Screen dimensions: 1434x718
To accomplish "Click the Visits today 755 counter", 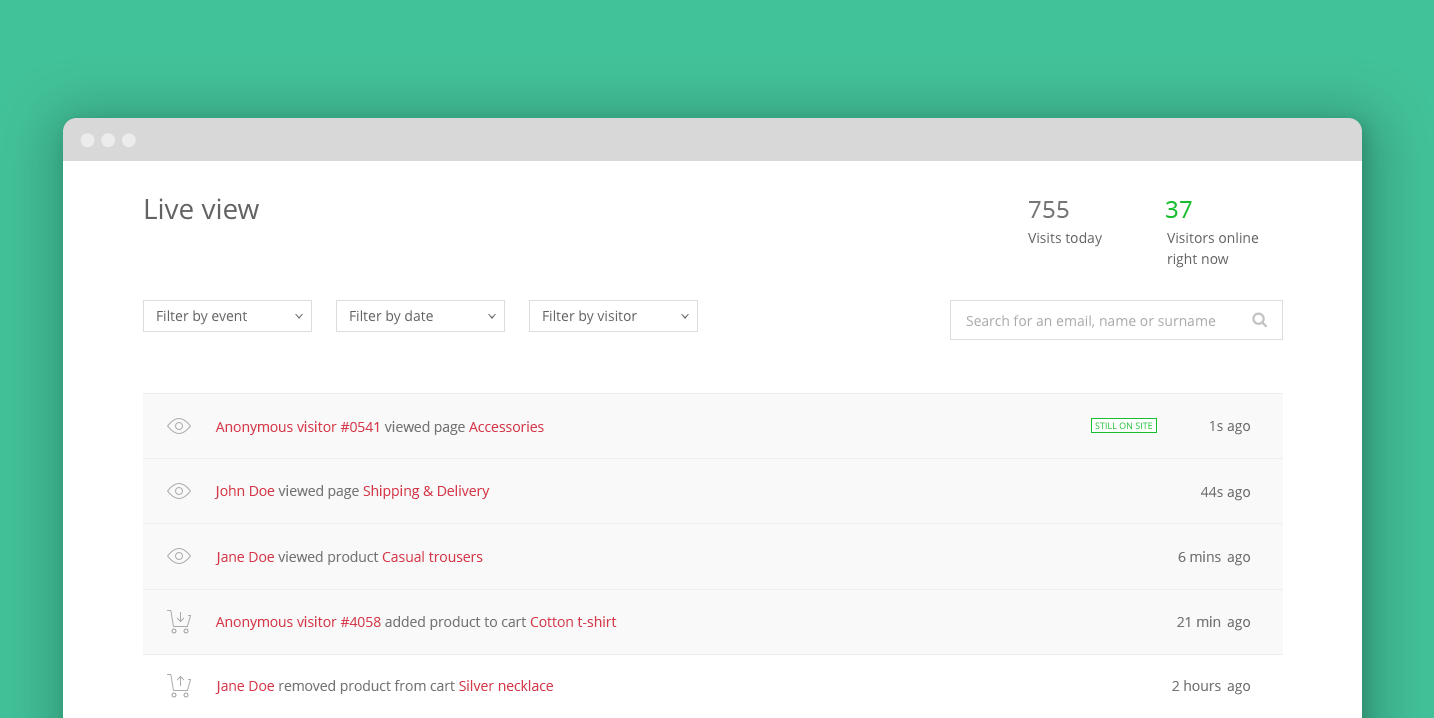I will coord(1048,210).
